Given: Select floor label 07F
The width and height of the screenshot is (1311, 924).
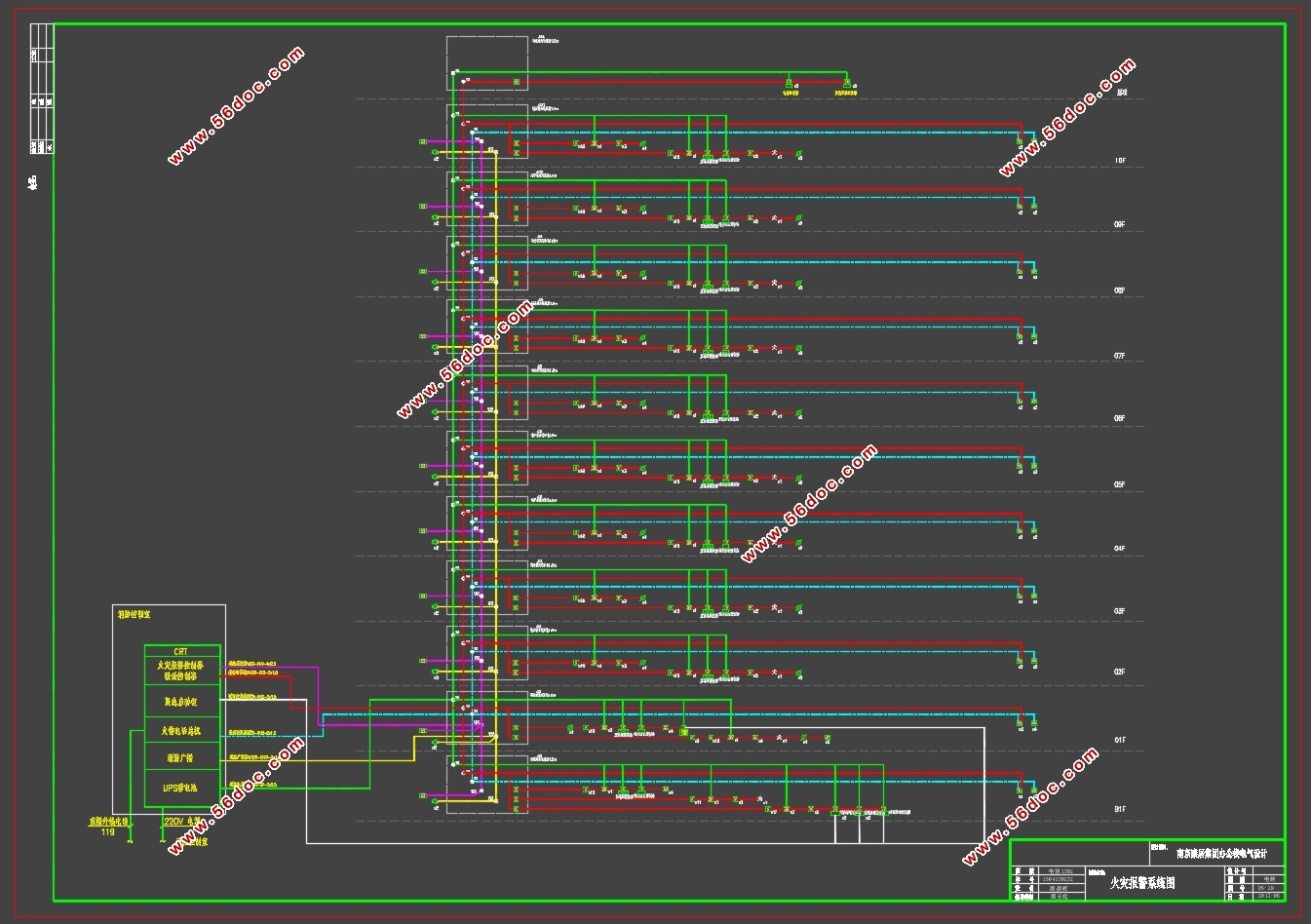Looking at the screenshot, I should 1120,357.
